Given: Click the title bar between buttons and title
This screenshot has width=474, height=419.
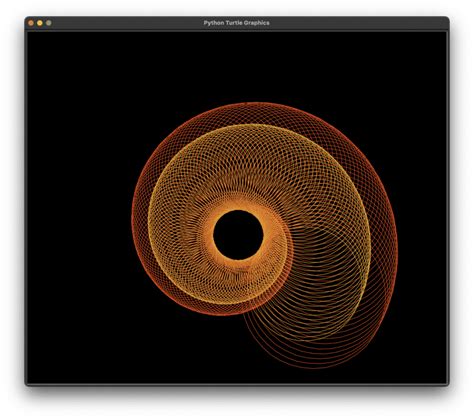Looking at the screenshot, I should pos(127,23).
